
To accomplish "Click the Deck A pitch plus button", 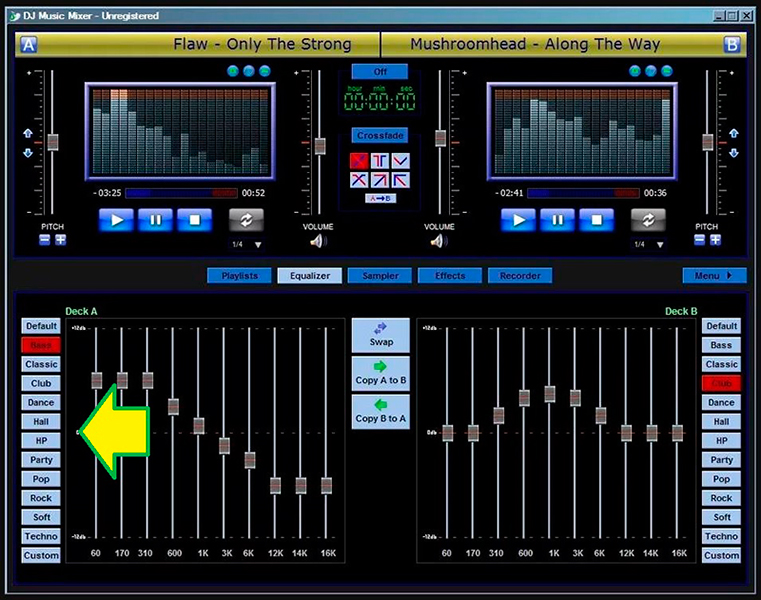I will [x=60, y=240].
